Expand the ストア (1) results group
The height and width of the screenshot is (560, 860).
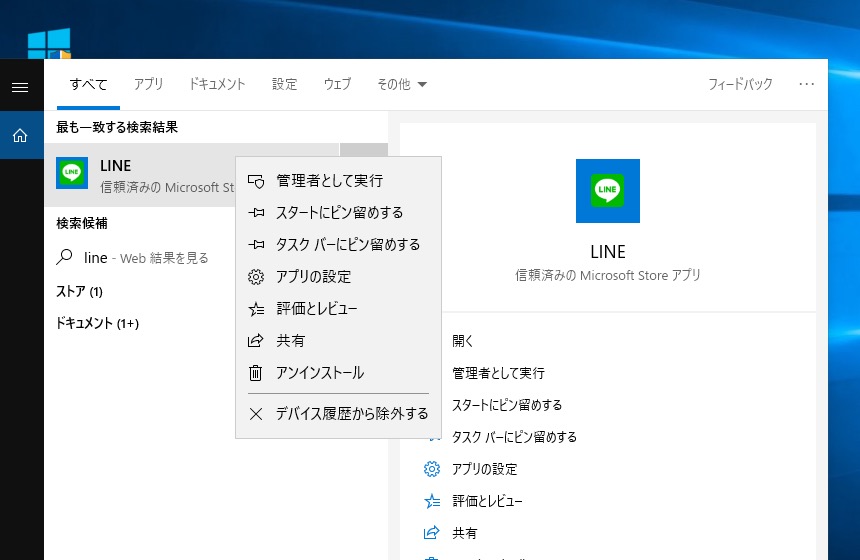79,292
